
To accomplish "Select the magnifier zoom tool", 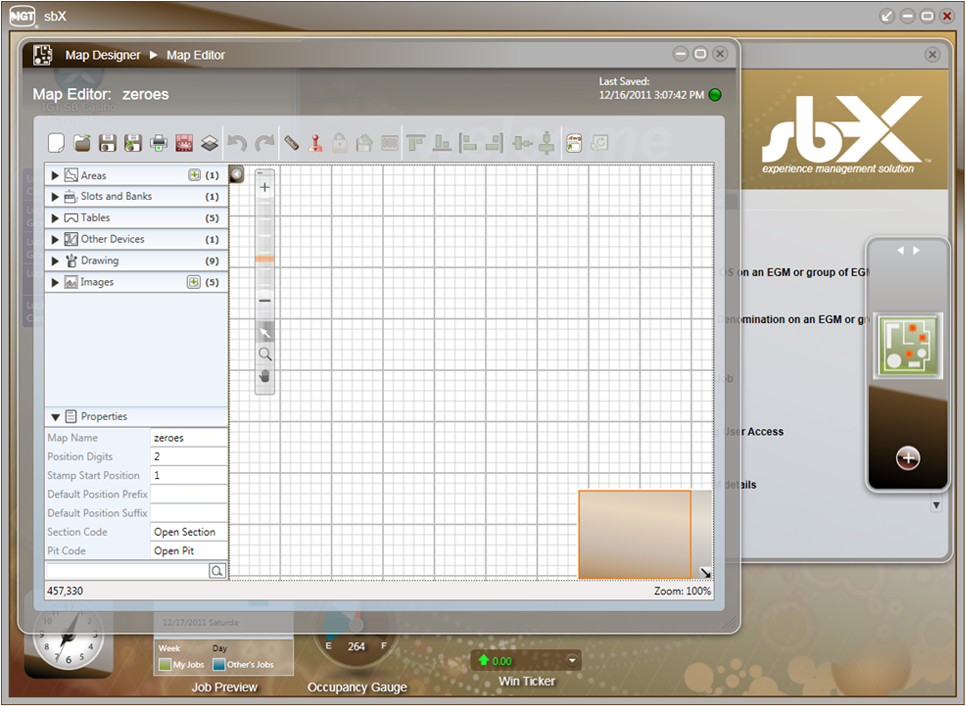I will (265, 354).
